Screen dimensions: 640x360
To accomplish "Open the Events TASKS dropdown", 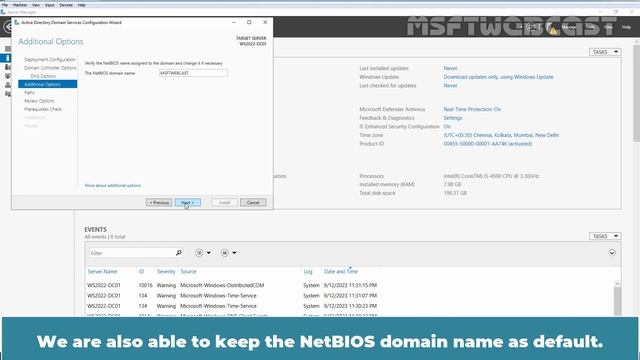I will [605, 236].
